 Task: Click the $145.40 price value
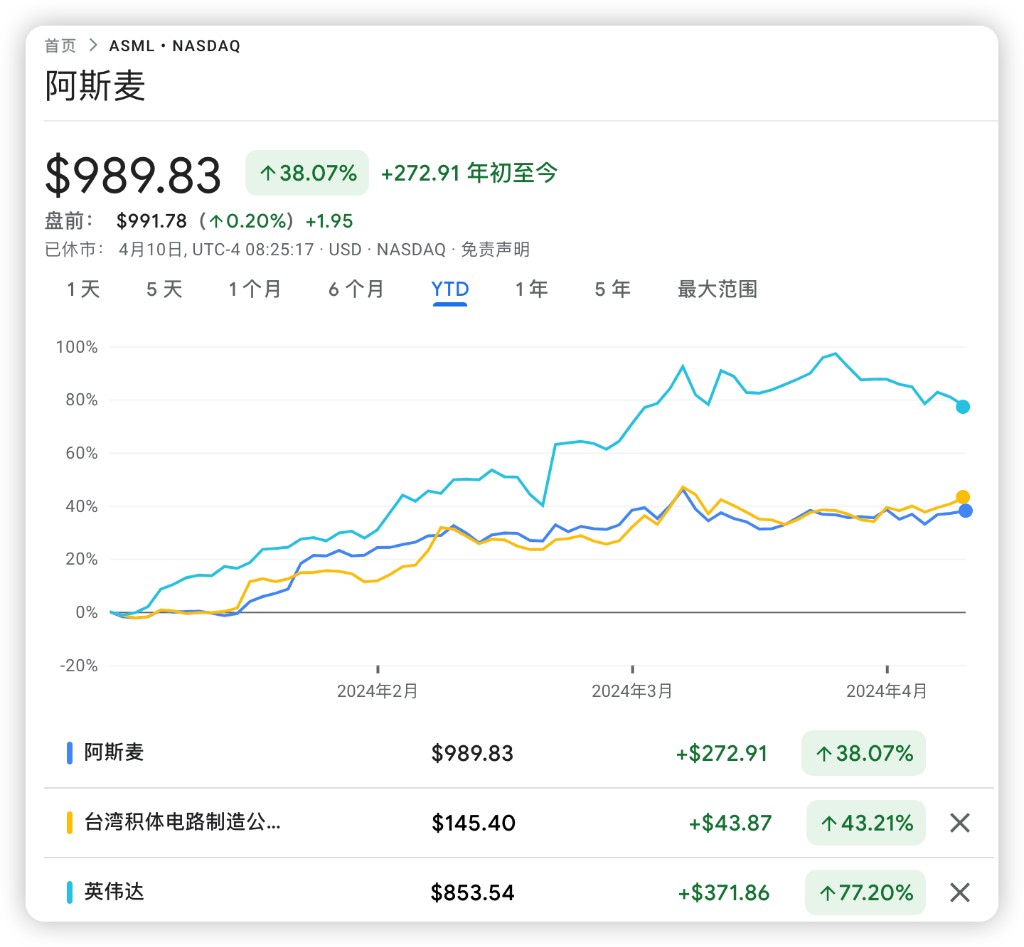[x=473, y=823]
